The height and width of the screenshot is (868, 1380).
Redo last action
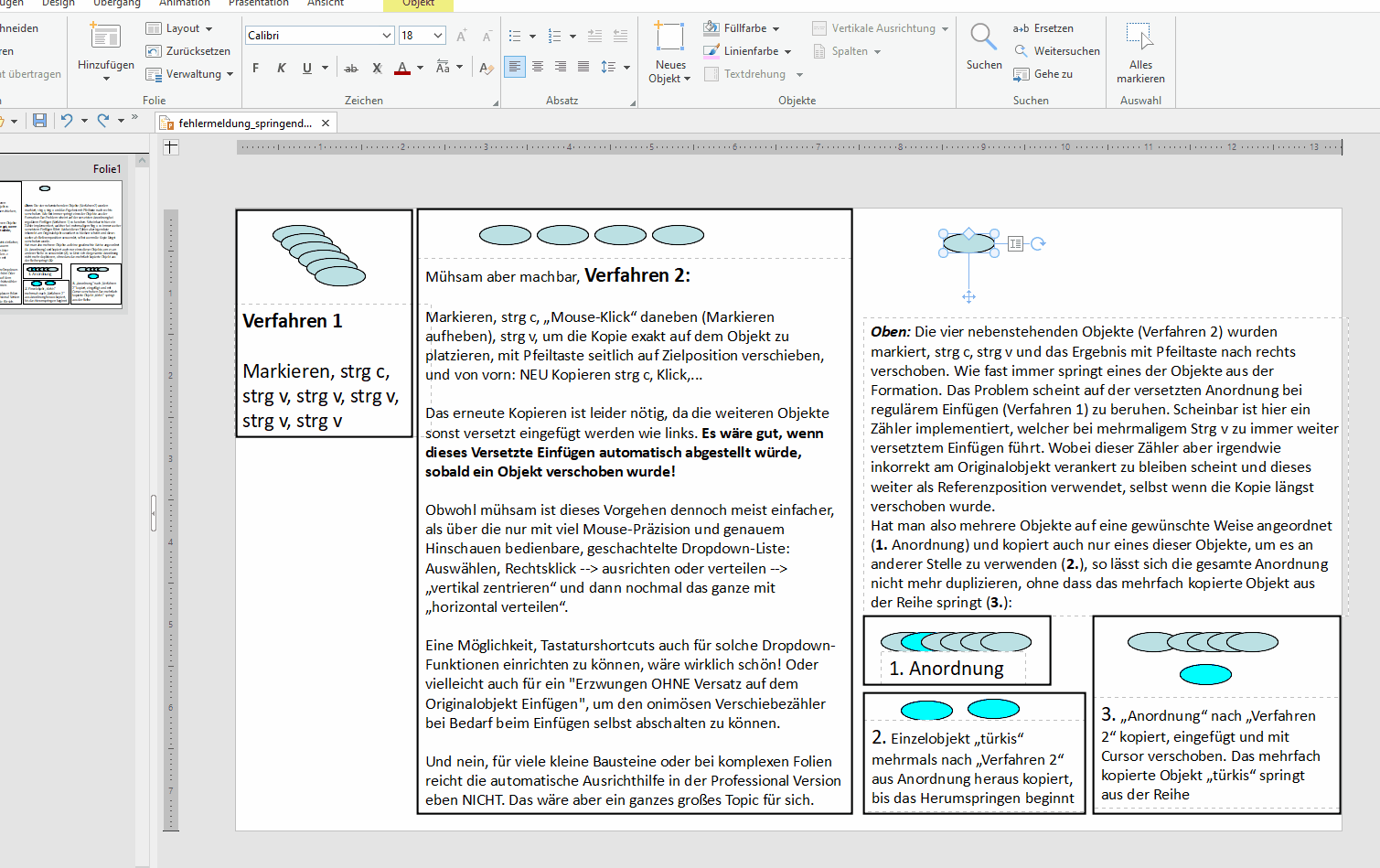[103, 120]
